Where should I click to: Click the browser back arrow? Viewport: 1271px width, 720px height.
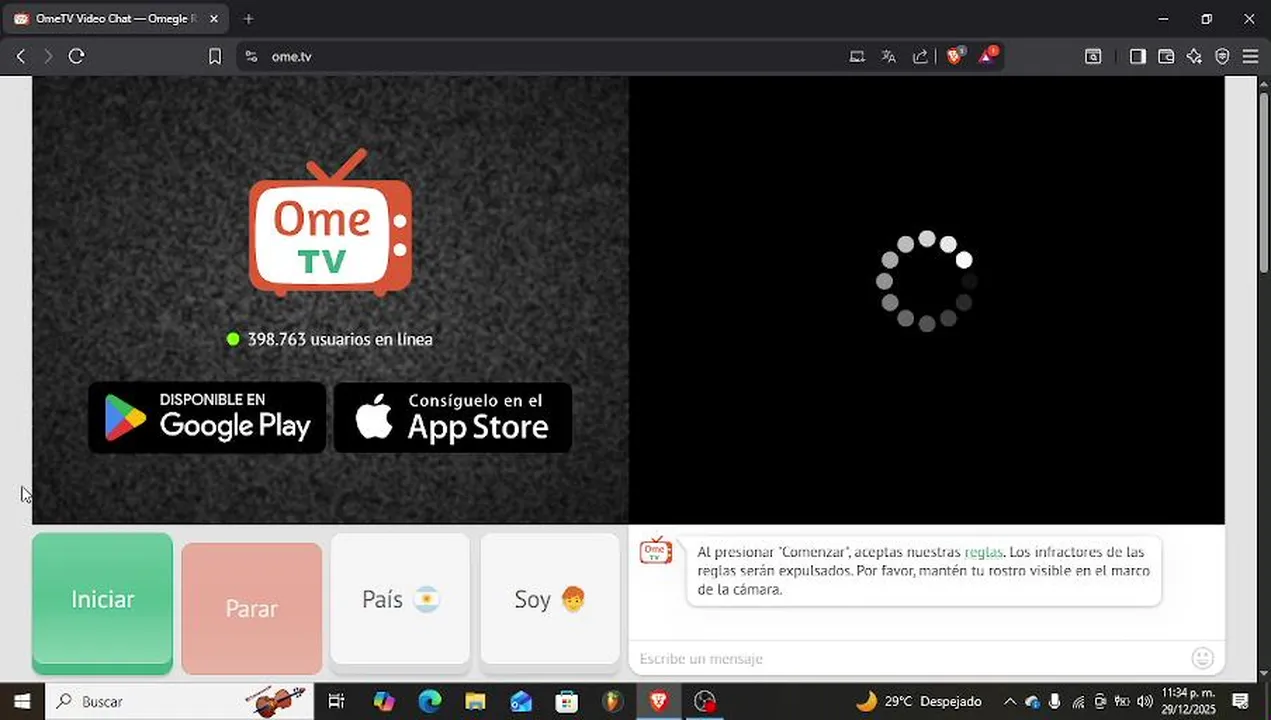pos(21,57)
